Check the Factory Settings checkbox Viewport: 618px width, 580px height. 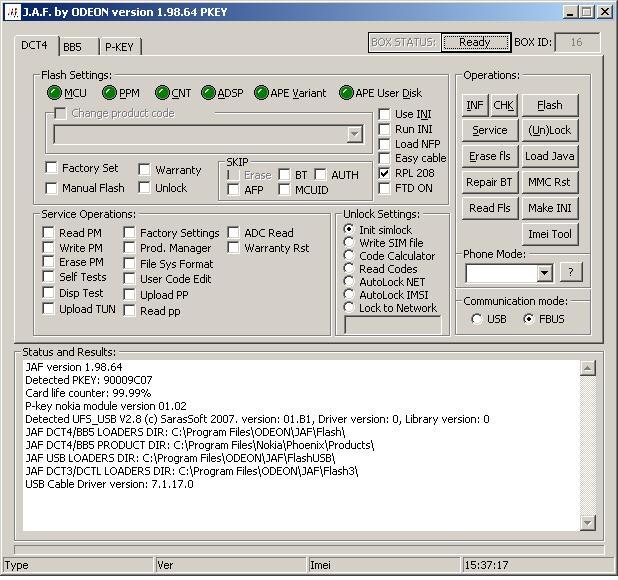(129, 233)
